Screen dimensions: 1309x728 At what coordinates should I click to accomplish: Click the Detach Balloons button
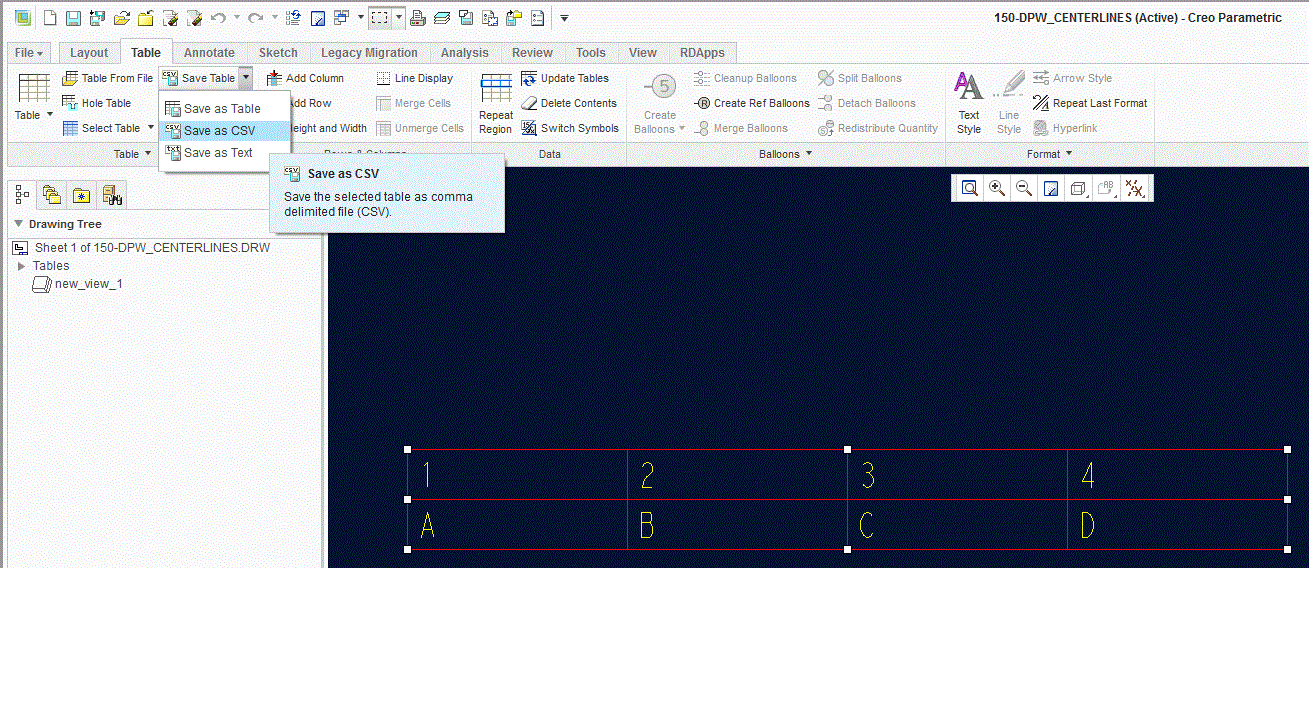pyautogui.click(x=867, y=103)
